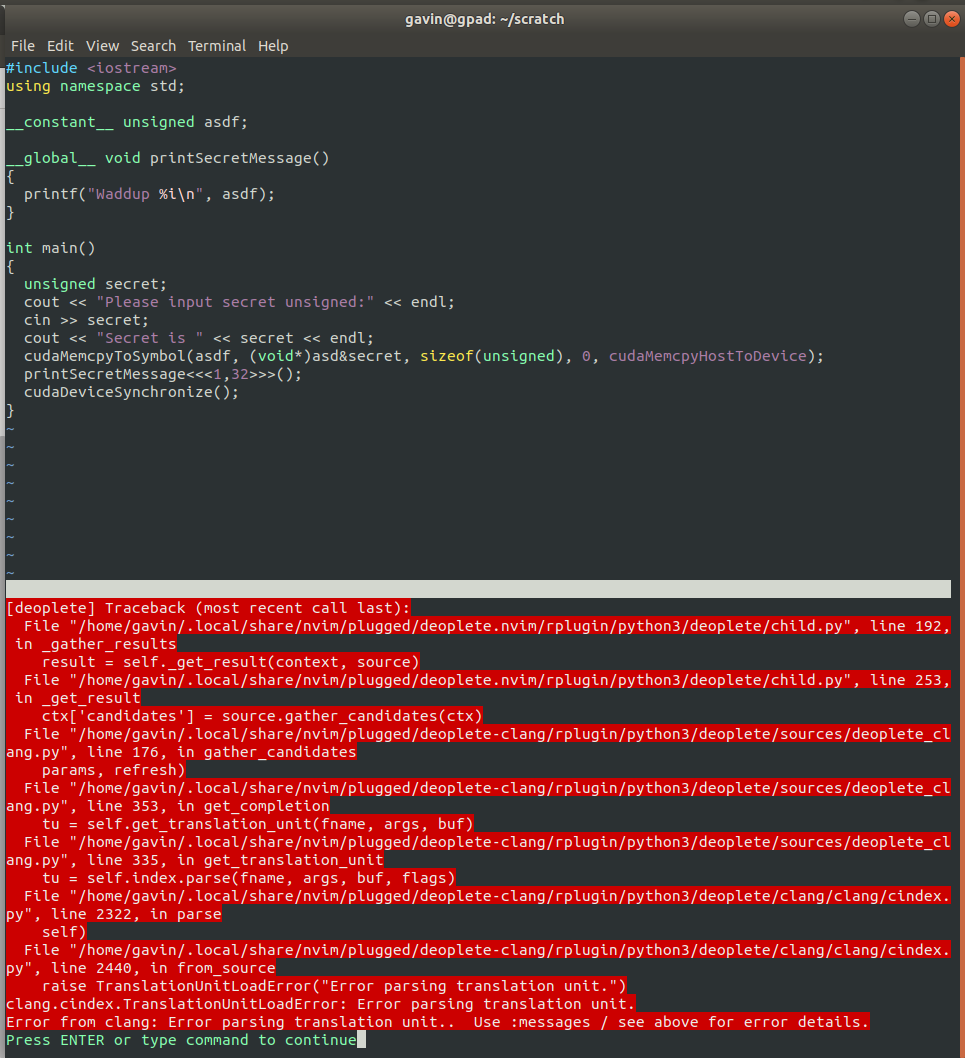
Task: Click 'clang.cindex.TranslationUnitLoadError: Error parsing translation unit.' line
Action: [x=321, y=1004]
